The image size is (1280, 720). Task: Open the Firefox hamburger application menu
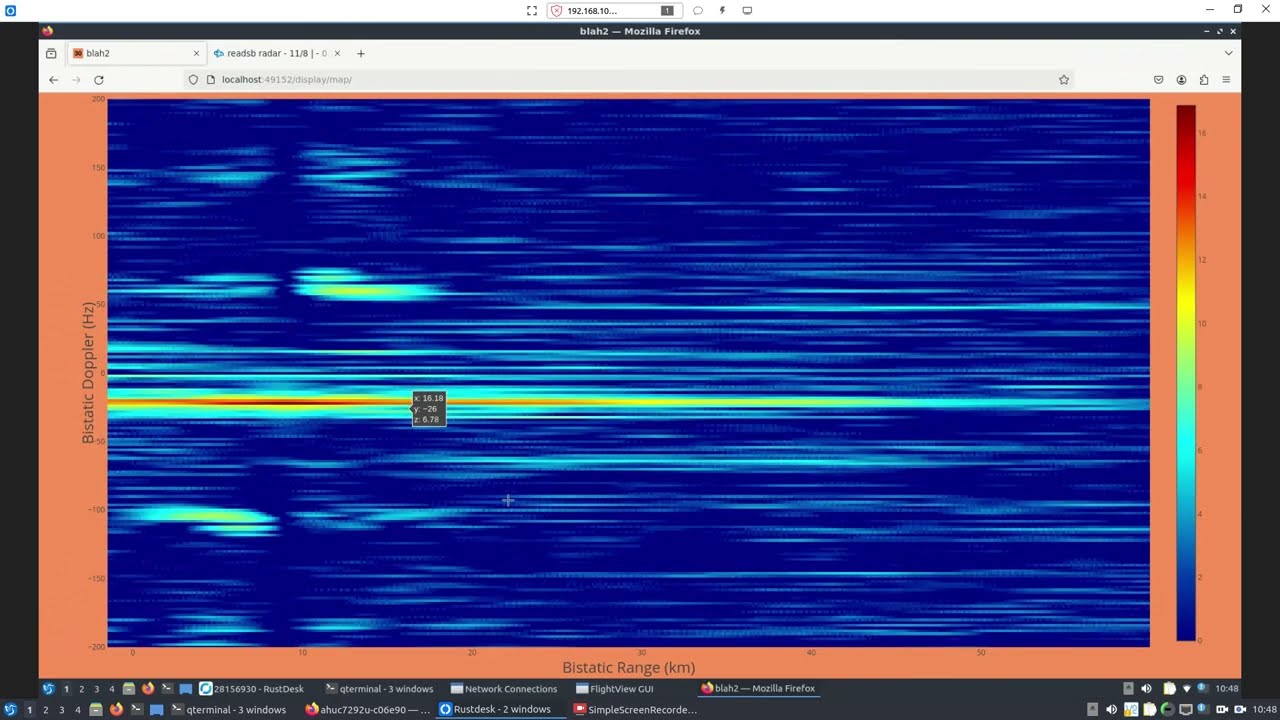click(x=1226, y=80)
